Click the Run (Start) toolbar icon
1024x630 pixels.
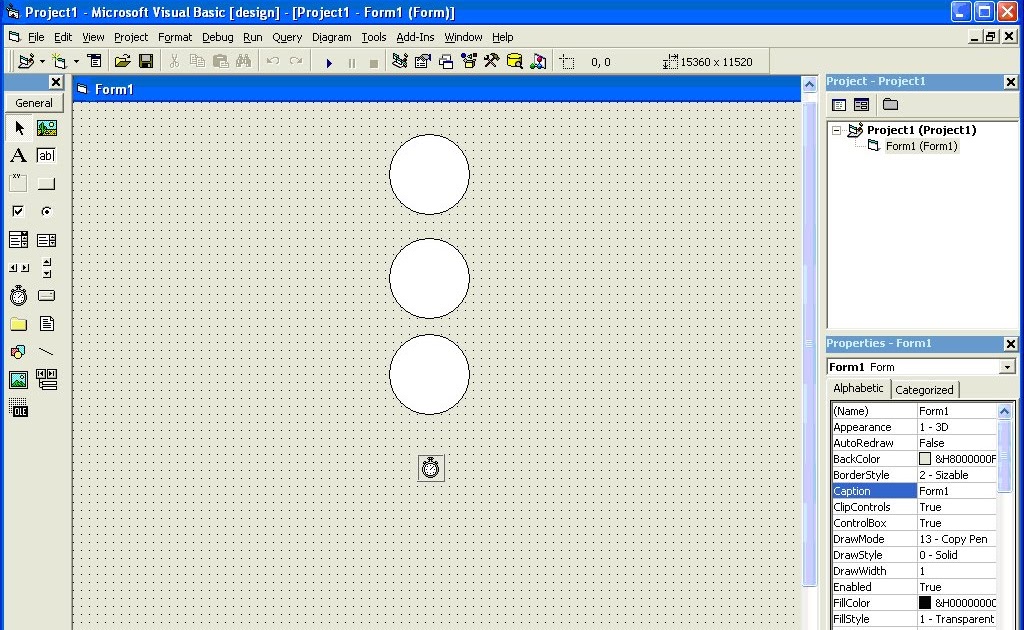[329, 61]
